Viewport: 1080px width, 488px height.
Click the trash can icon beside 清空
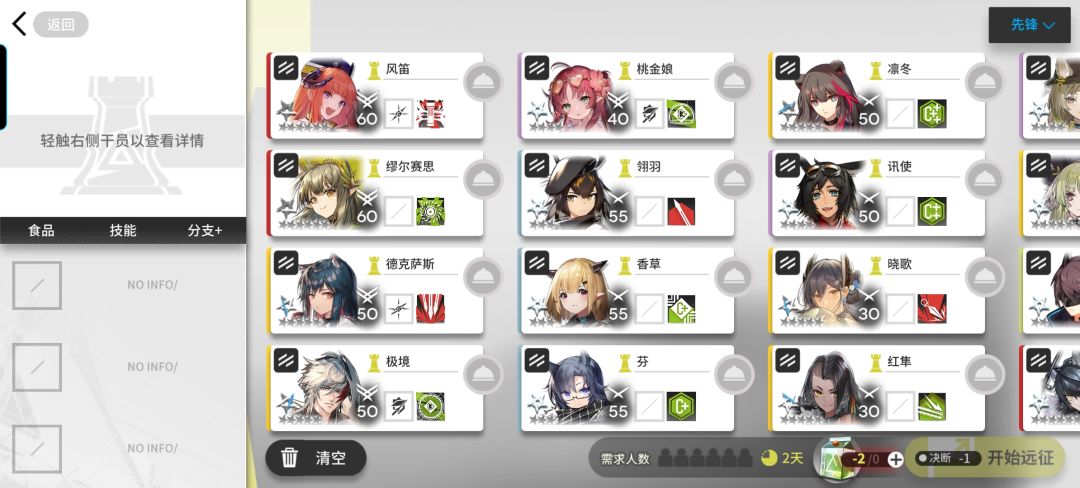[x=289, y=458]
